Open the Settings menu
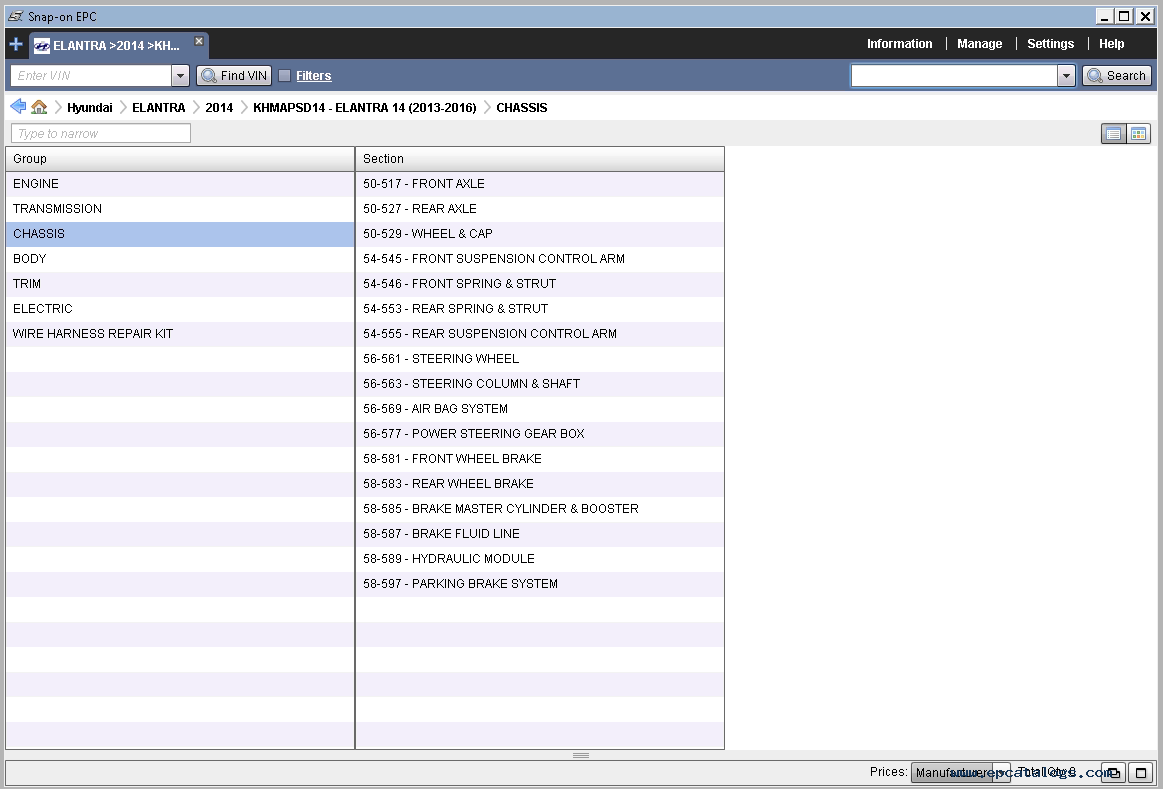This screenshot has height=789, width=1163. (x=1050, y=44)
